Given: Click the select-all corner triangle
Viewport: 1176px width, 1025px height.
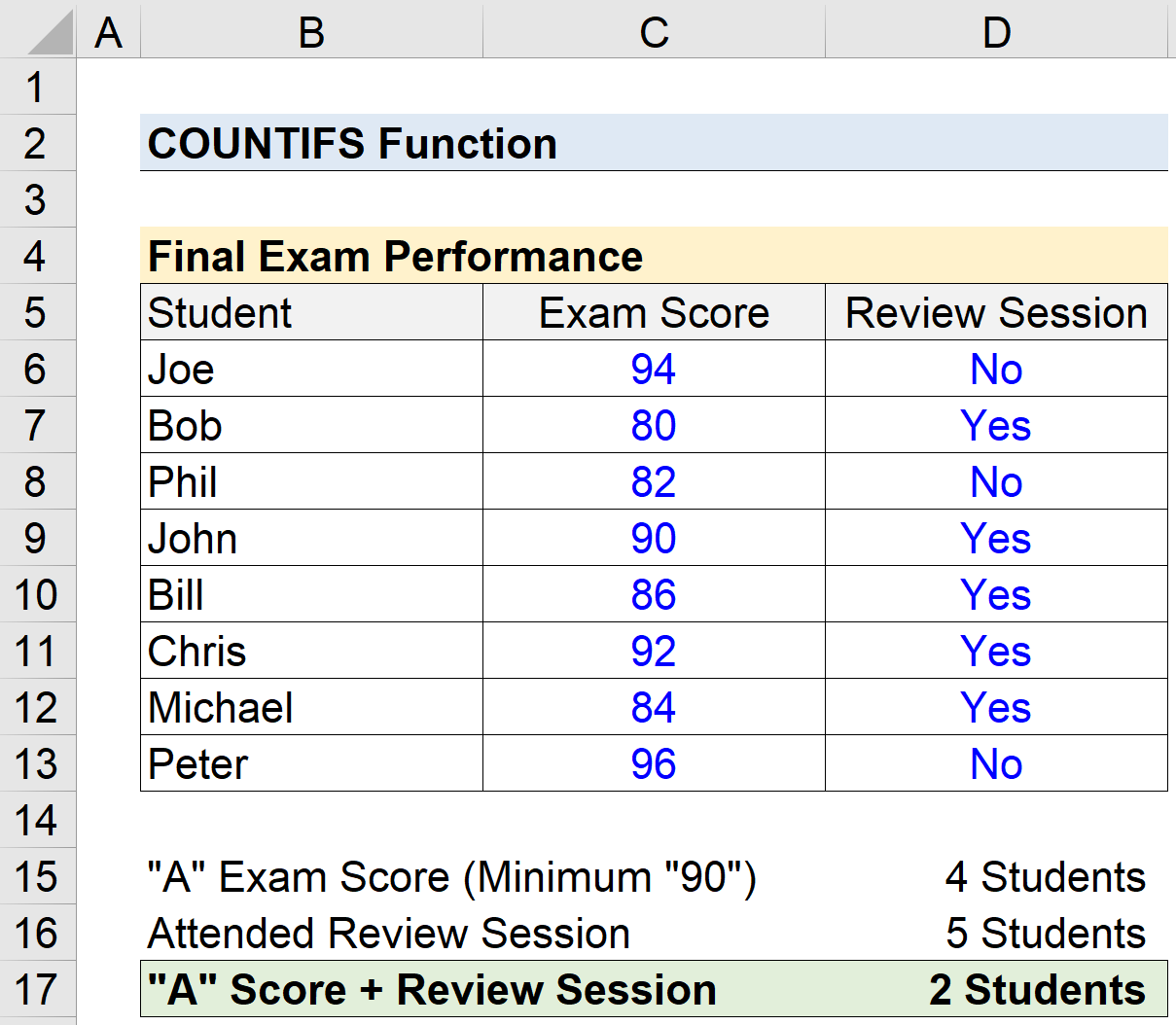Looking at the screenshot, I should point(39,31).
